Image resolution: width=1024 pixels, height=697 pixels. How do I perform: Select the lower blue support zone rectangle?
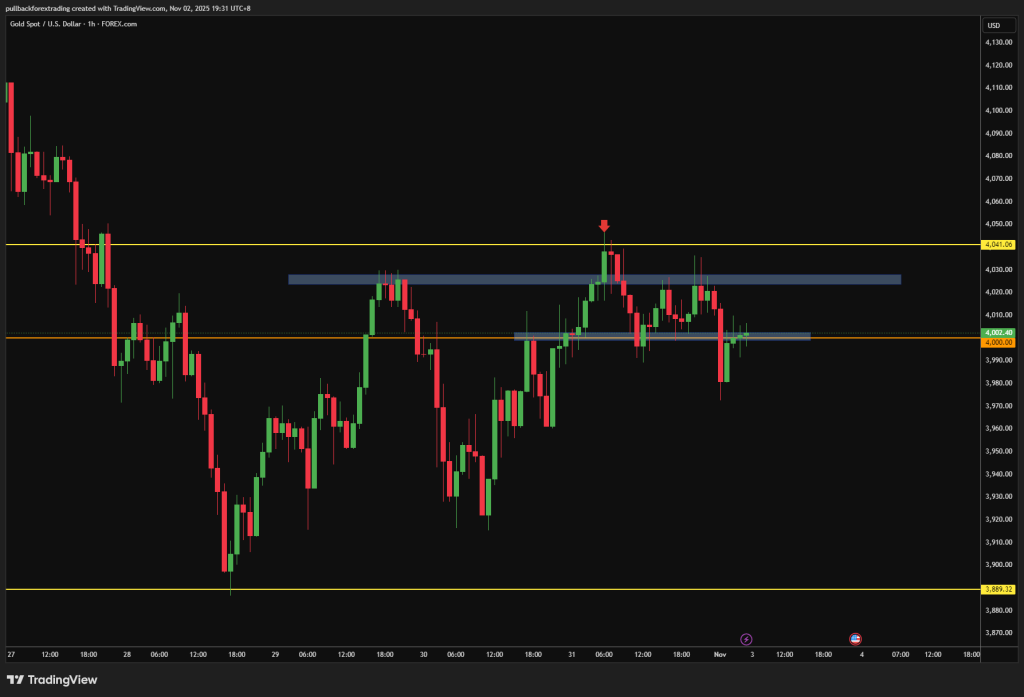tap(661, 336)
